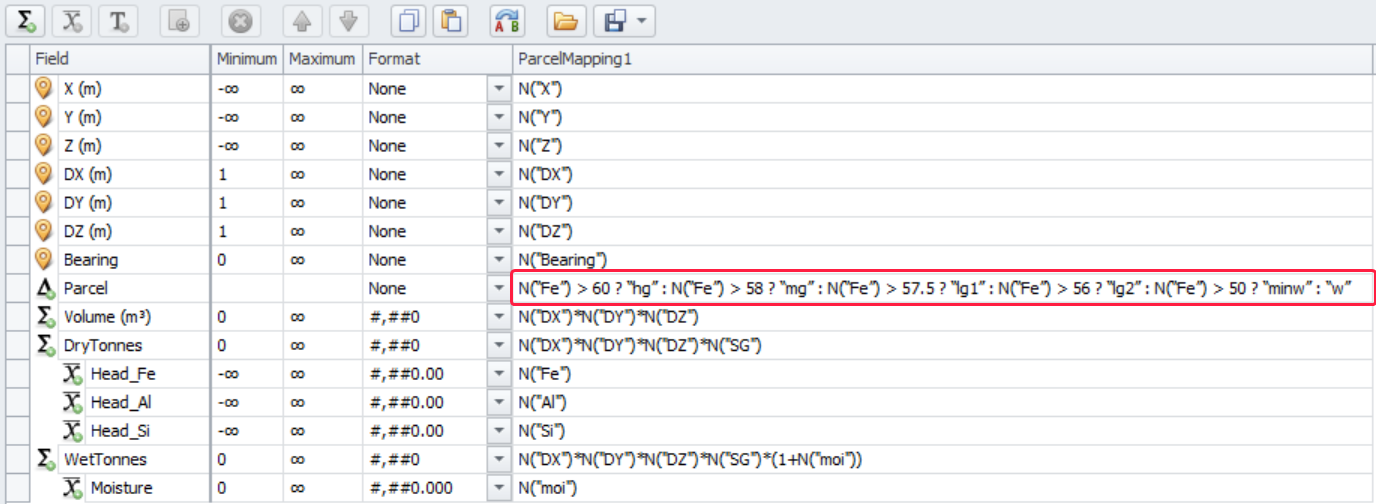Select the N("Fe") cell in Head_Fe row

[944, 374]
